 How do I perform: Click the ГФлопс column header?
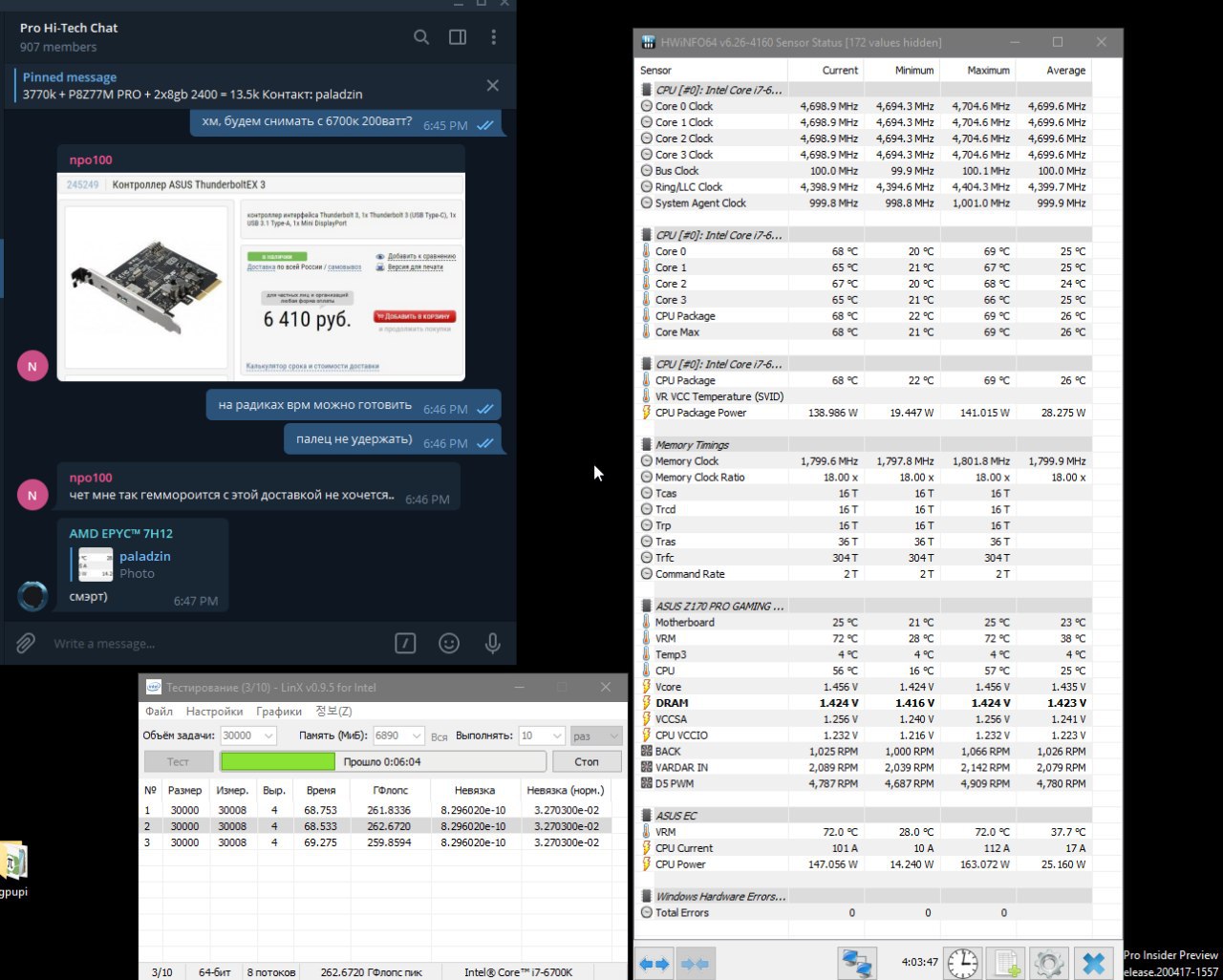[391, 790]
